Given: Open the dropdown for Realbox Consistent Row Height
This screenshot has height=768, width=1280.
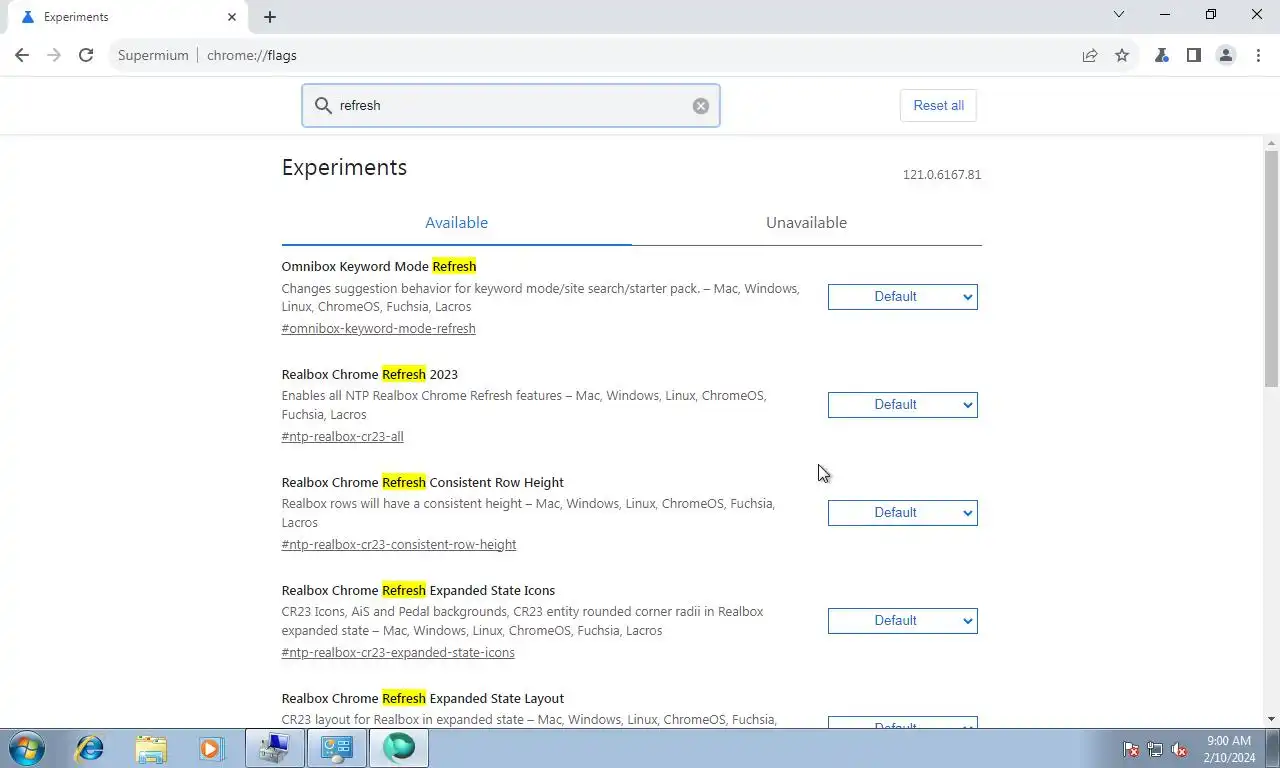Looking at the screenshot, I should [x=902, y=513].
